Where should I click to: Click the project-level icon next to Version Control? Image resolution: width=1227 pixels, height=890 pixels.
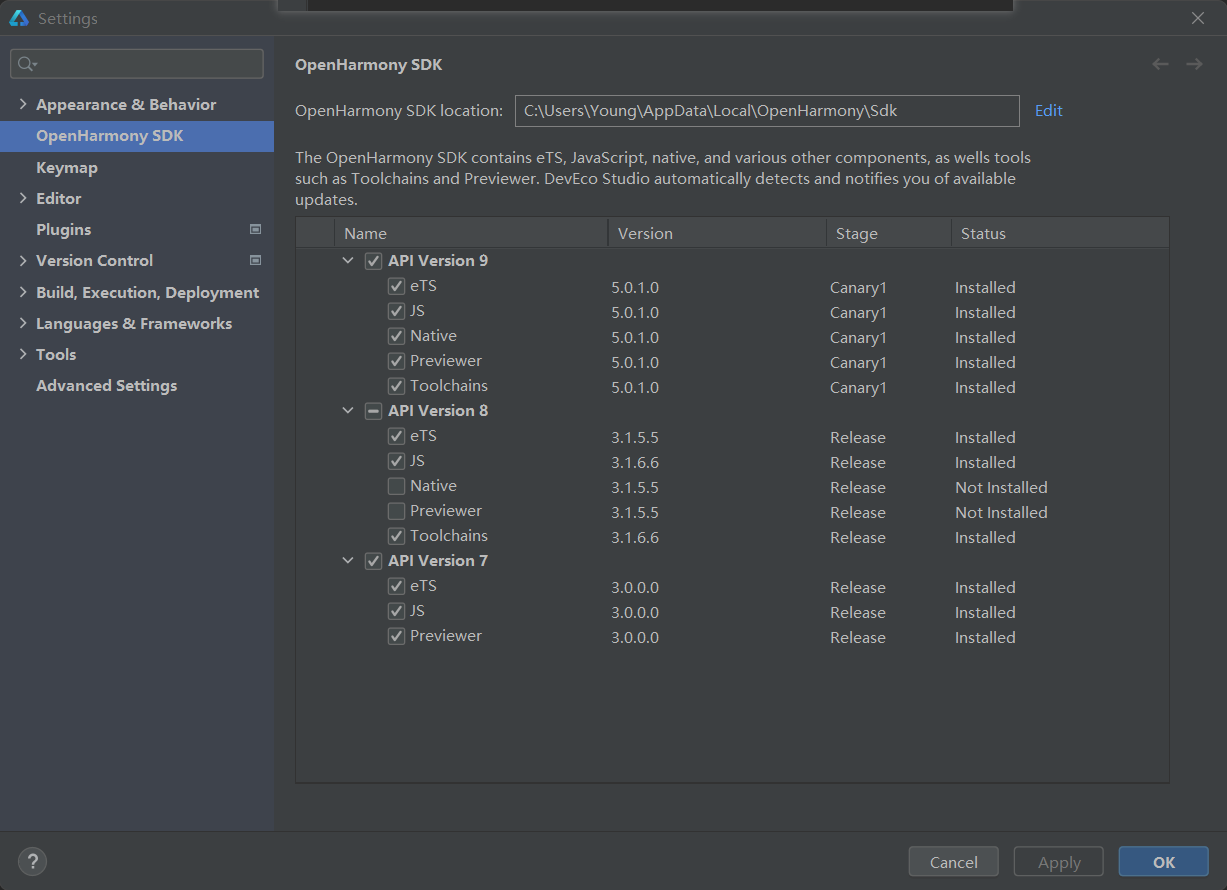(255, 260)
